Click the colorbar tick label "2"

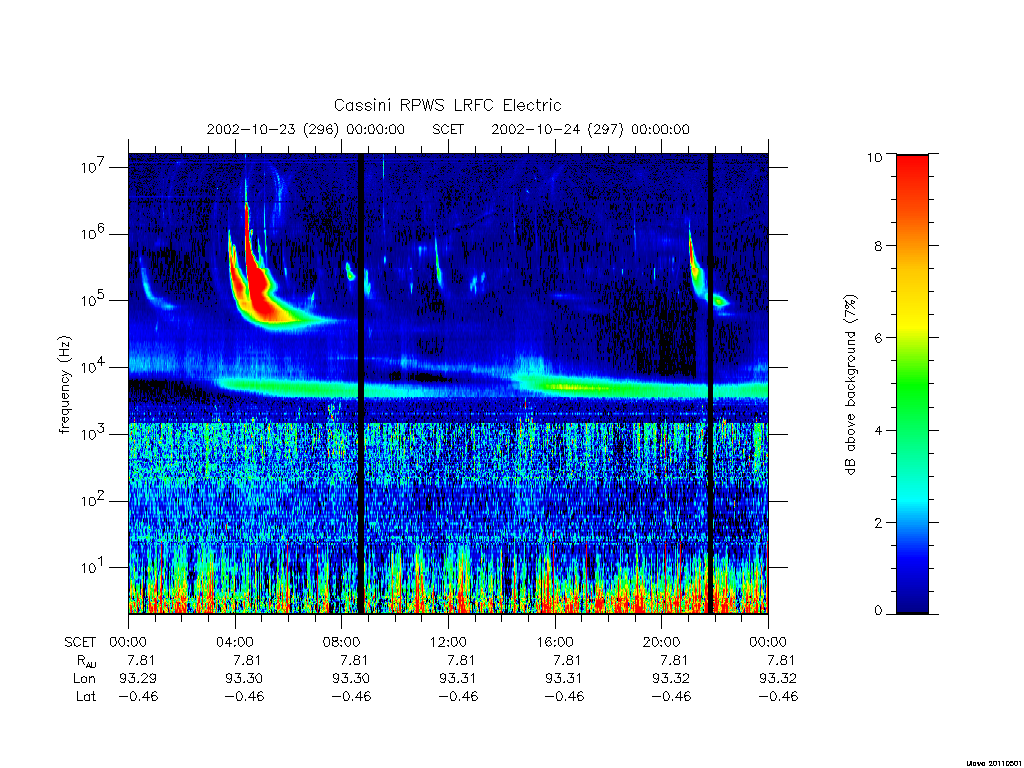click(x=878, y=522)
